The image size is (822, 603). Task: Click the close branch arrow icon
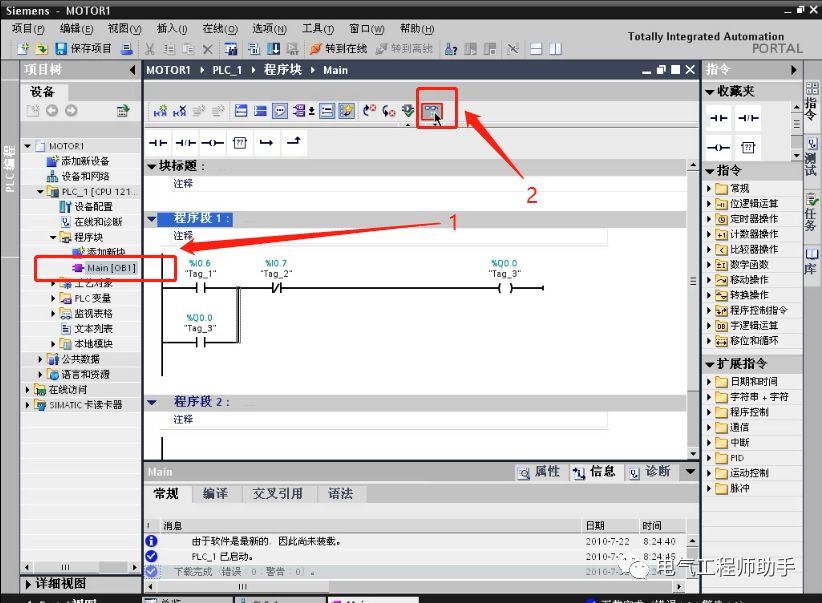(x=294, y=142)
